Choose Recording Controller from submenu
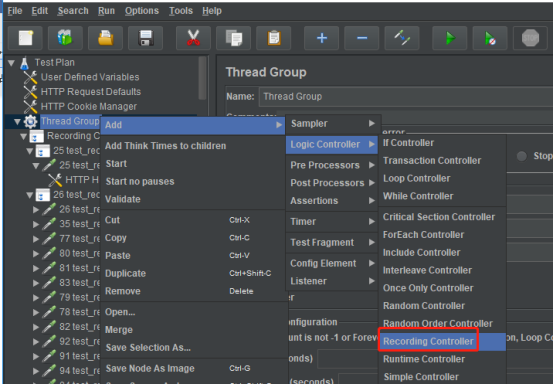This screenshot has width=554, height=385. point(442,342)
